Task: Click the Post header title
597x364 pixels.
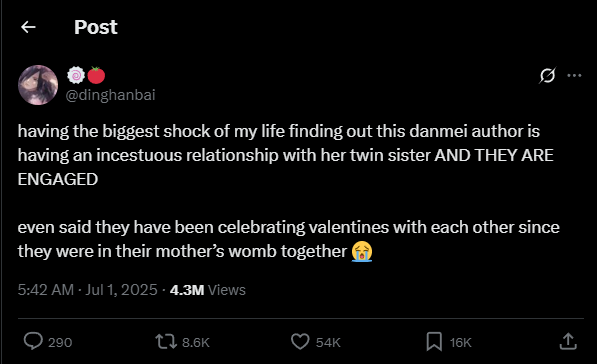Action: (96, 27)
